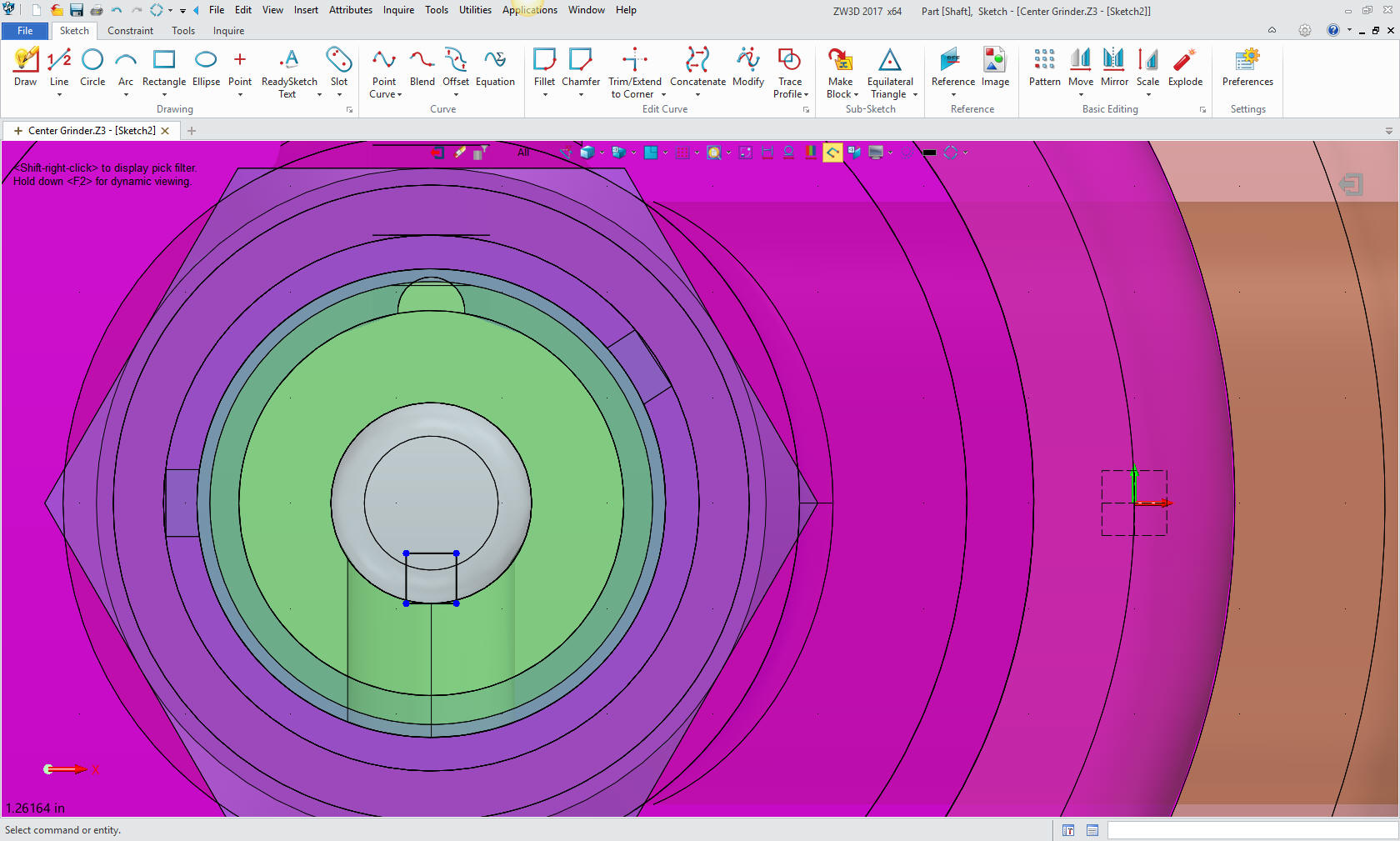Open the Attributes menu
This screenshot has width=1400, height=841.
pos(350,10)
